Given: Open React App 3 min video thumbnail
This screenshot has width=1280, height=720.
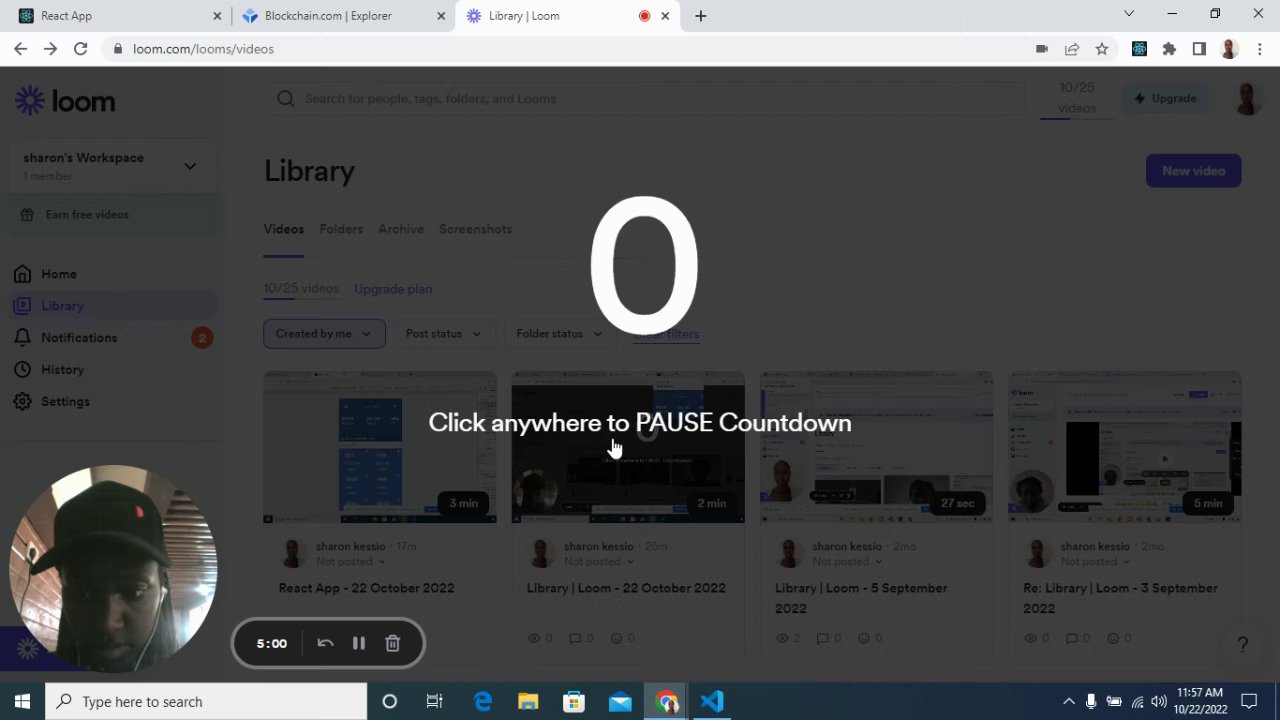Looking at the screenshot, I should (x=380, y=448).
